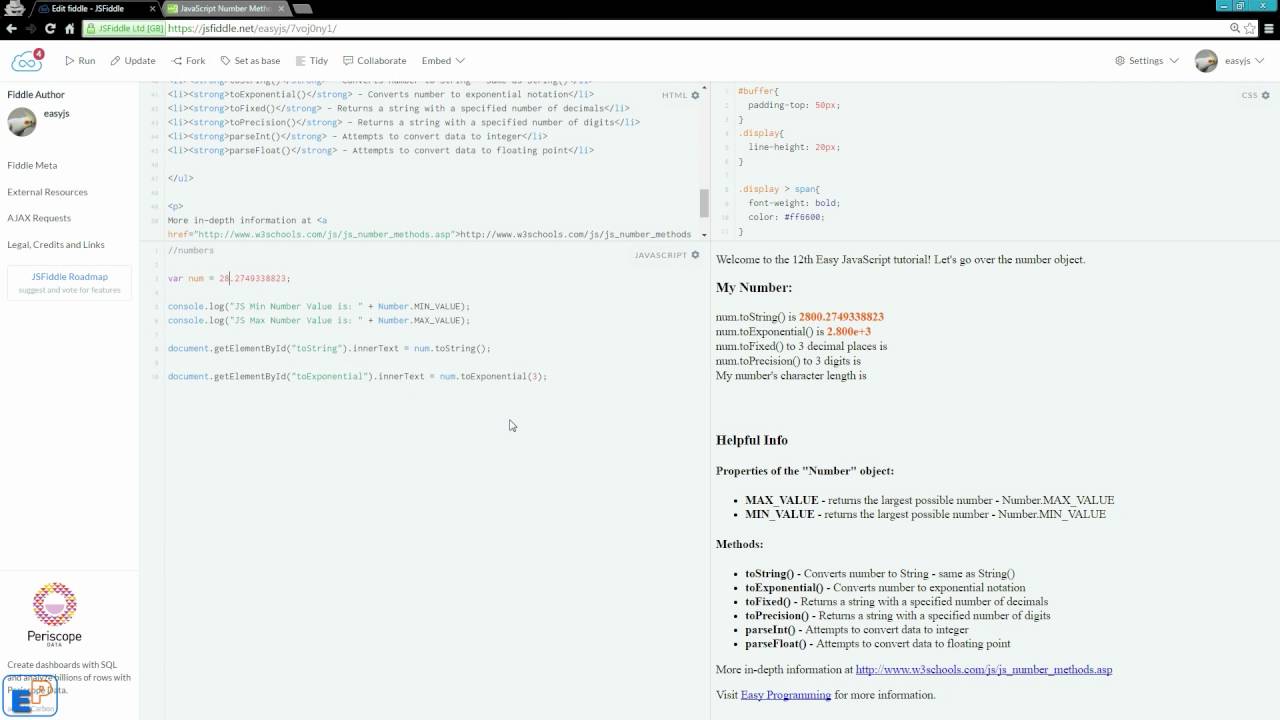Open the Collaborate feature
The image size is (1280, 720).
pos(374,61)
